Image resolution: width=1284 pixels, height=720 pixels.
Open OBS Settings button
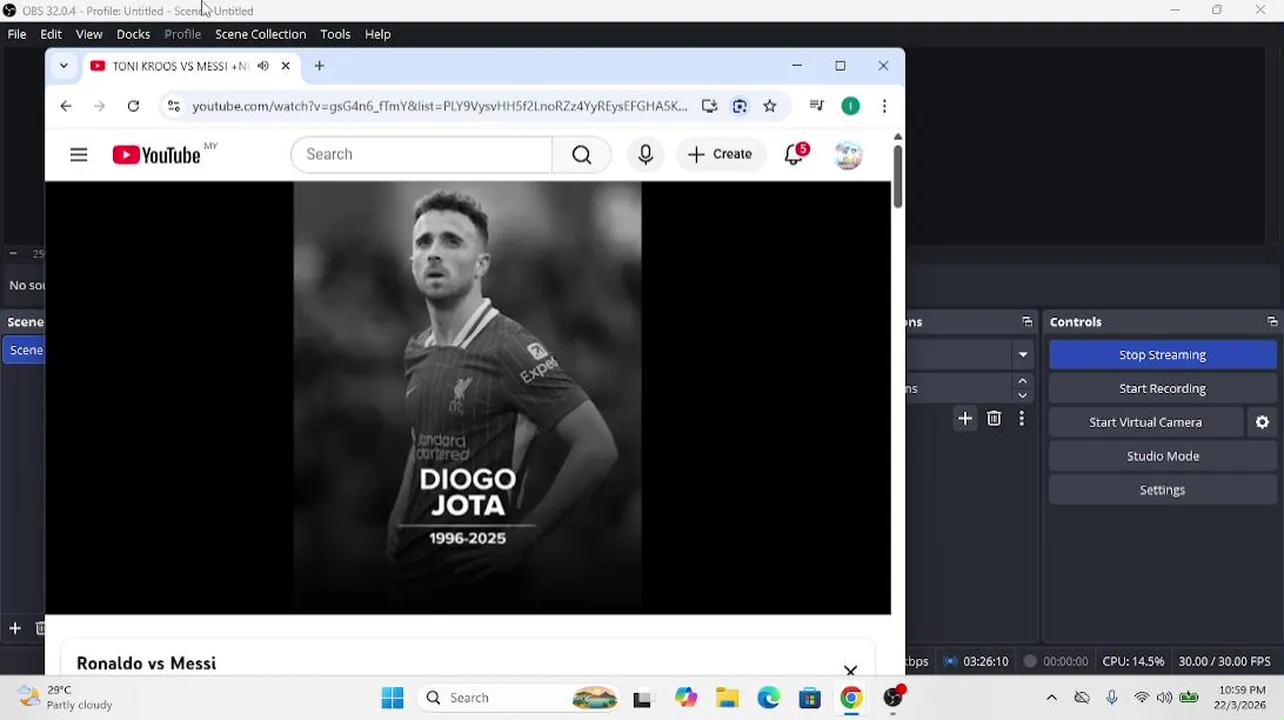[1162, 490]
